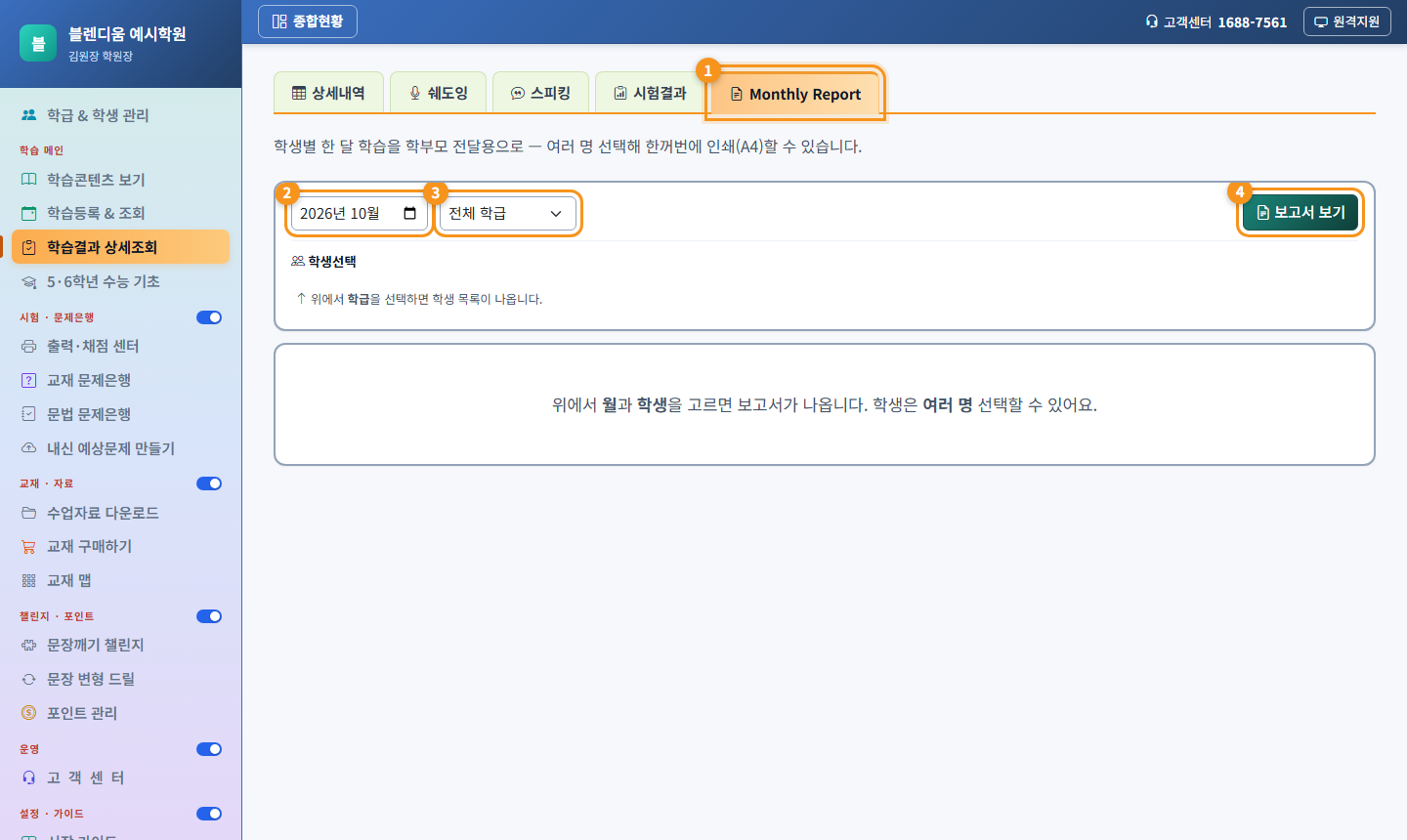Click the 보고서 보기 button
This screenshot has width=1407, height=840.
coord(1300,212)
